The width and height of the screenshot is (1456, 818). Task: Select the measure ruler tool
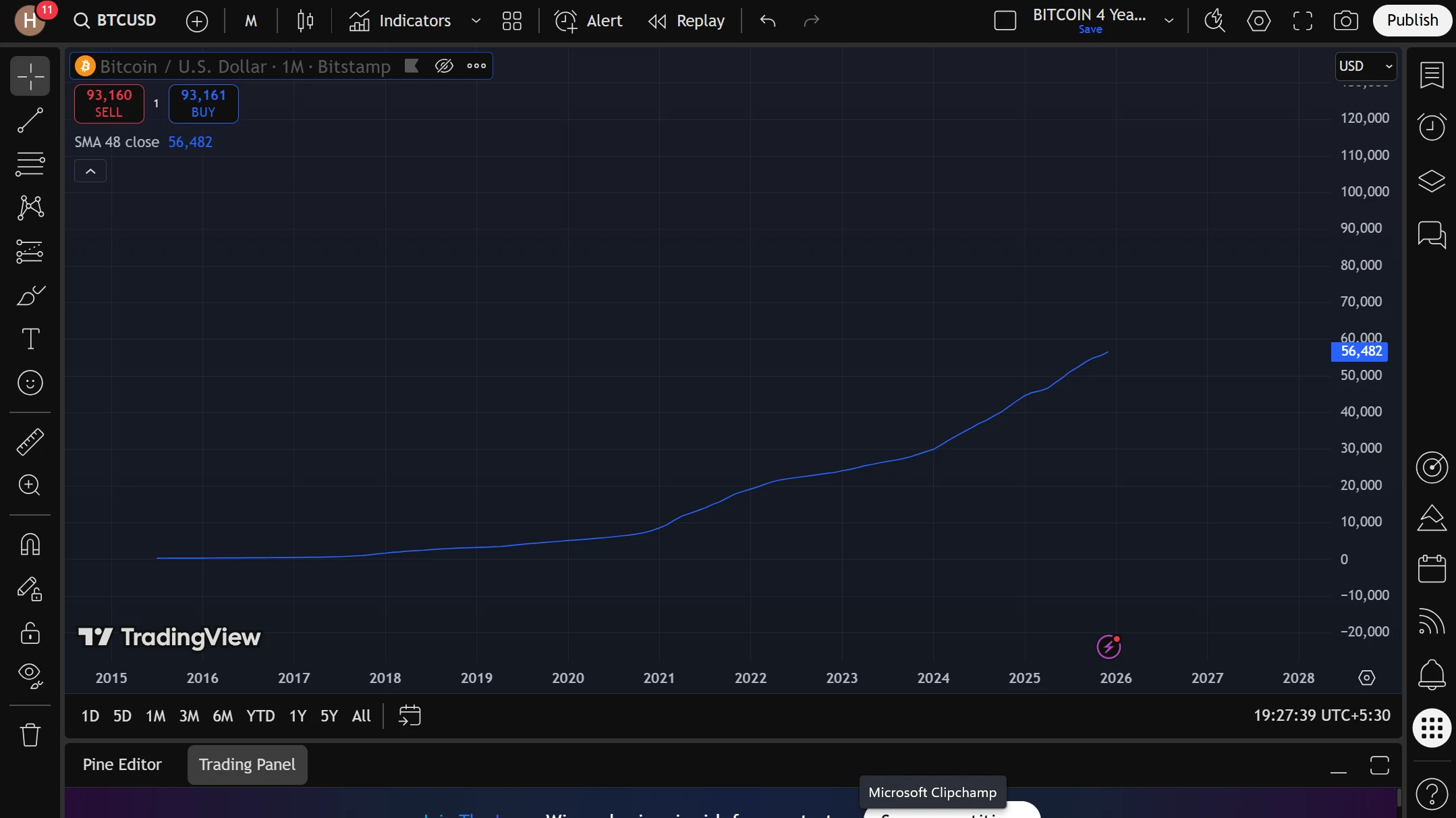click(x=30, y=442)
